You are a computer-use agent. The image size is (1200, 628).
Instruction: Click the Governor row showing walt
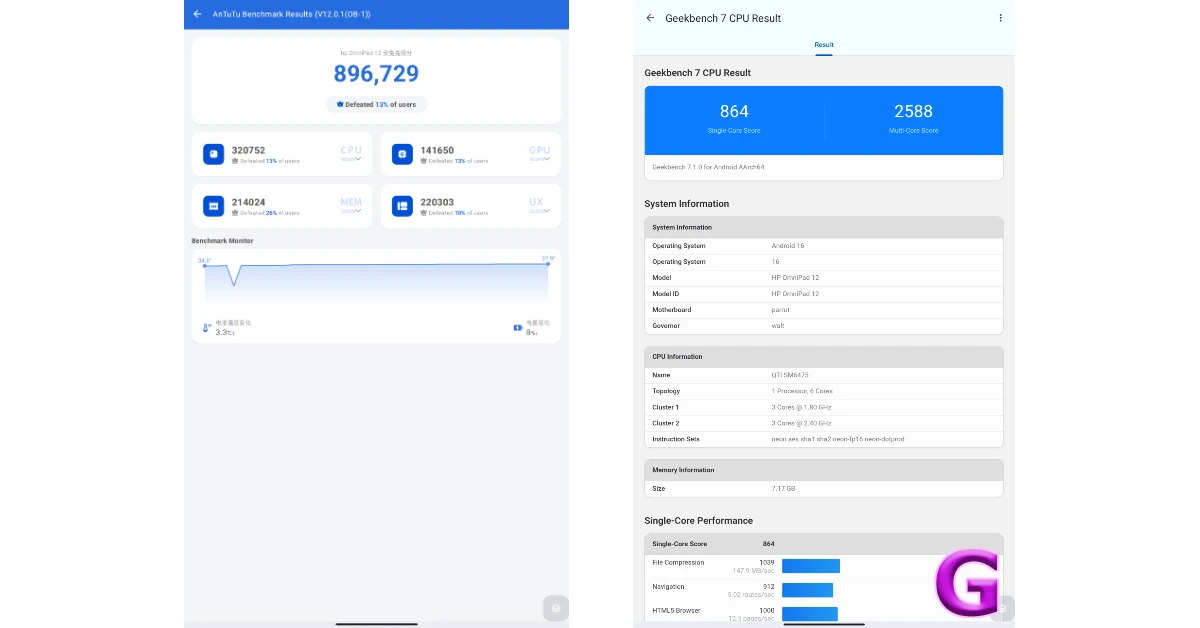click(824, 326)
